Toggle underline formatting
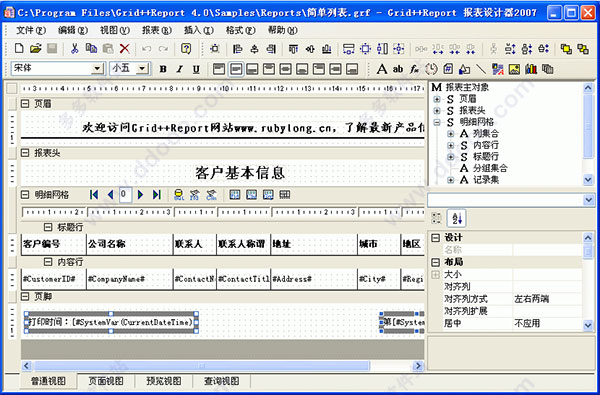600x395 pixels. [x=196, y=69]
